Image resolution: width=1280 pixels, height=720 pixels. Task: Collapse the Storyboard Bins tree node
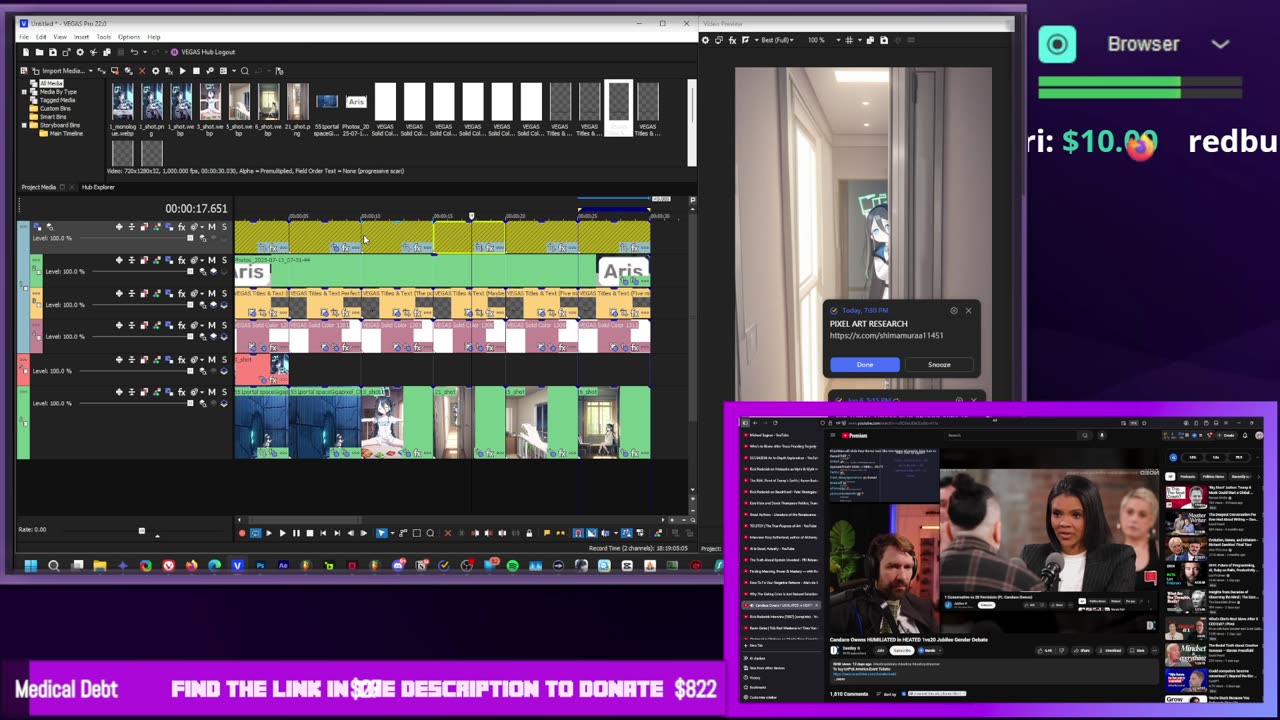[24, 125]
